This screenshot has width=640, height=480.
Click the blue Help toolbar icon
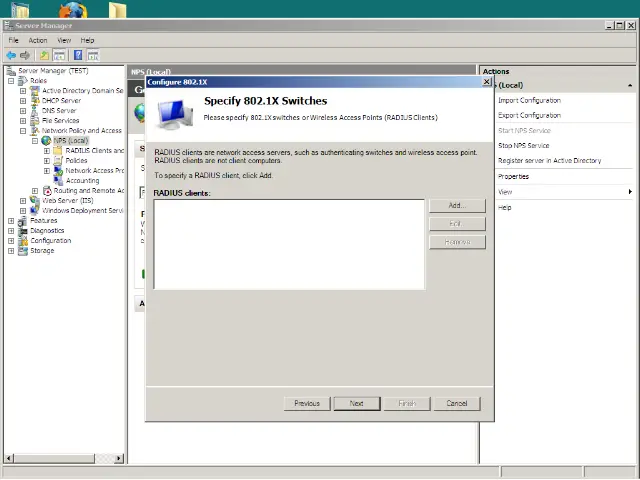(x=78, y=55)
